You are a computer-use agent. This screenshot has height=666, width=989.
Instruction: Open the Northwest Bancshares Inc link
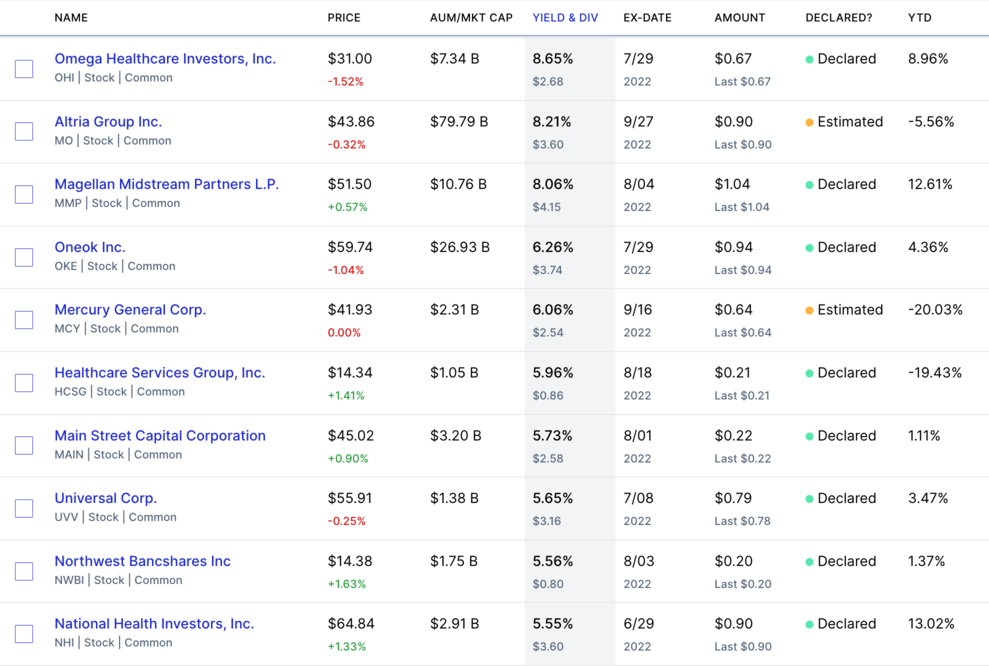pyautogui.click(x=143, y=561)
